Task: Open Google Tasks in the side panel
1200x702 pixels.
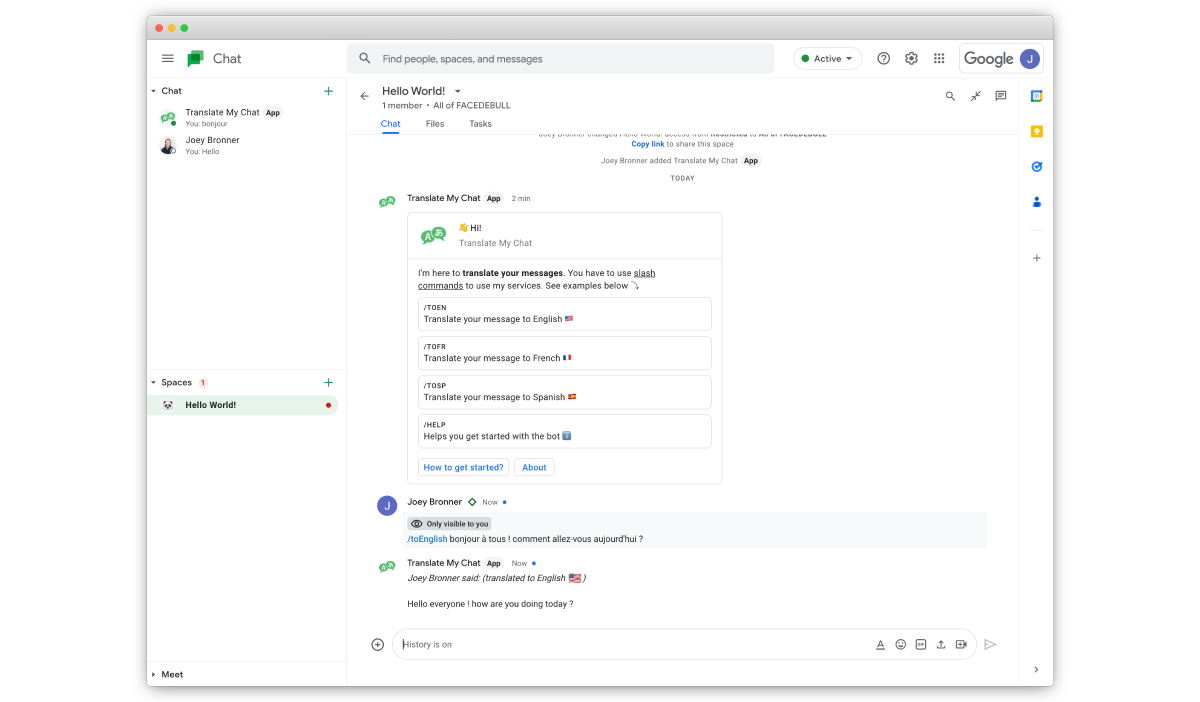Action: (1036, 167)
